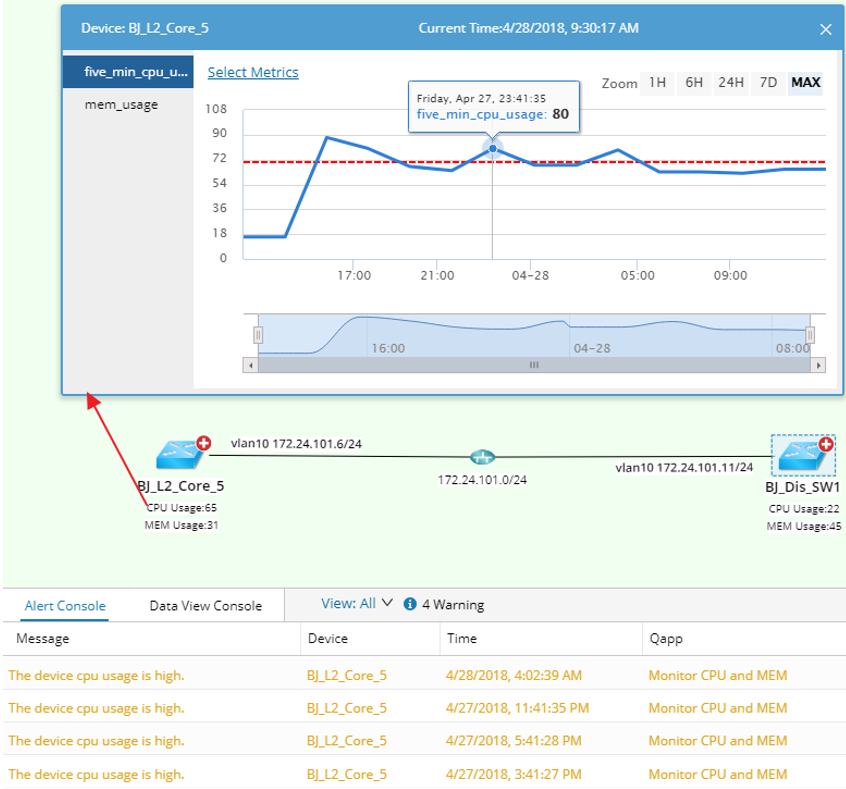846x789 pixels.
Task: Click red plus badge on BJ_L2_Core_5
Action: coord(203,441)
